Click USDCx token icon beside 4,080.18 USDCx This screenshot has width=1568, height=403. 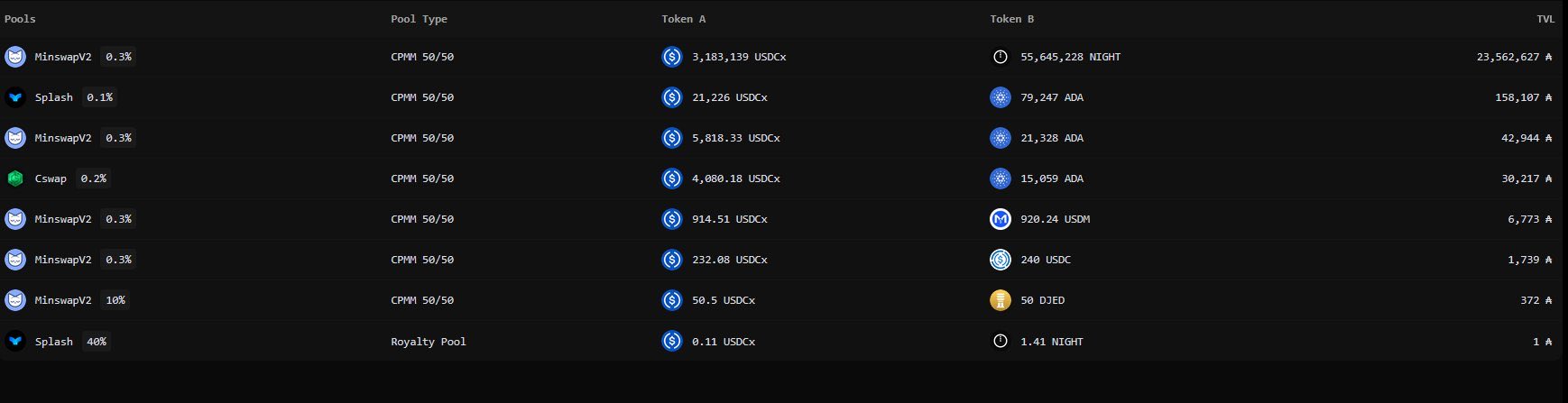[x=672, y=179]
